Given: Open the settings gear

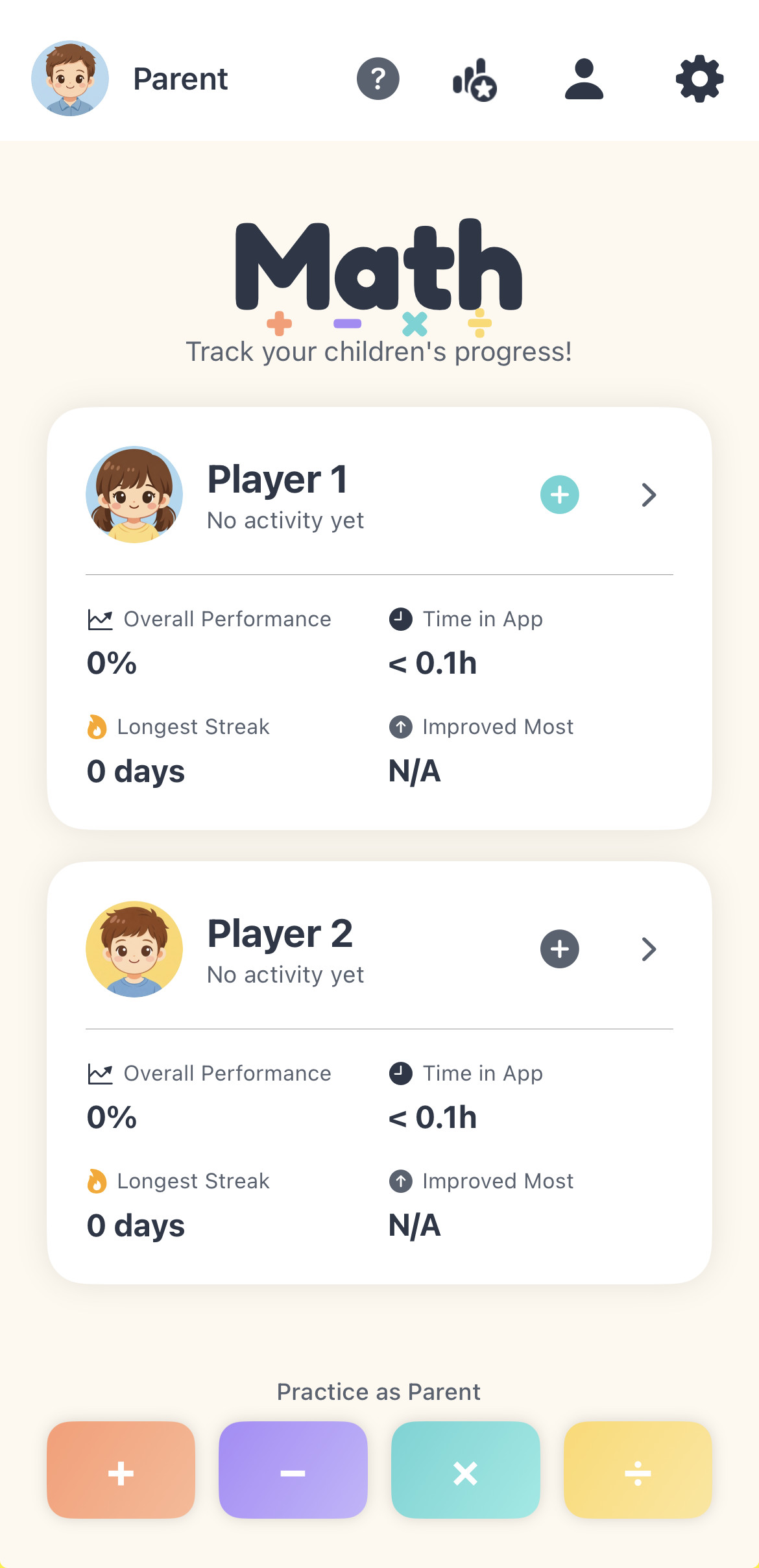Looking at the screenshot, I should [x=699, y=79].
